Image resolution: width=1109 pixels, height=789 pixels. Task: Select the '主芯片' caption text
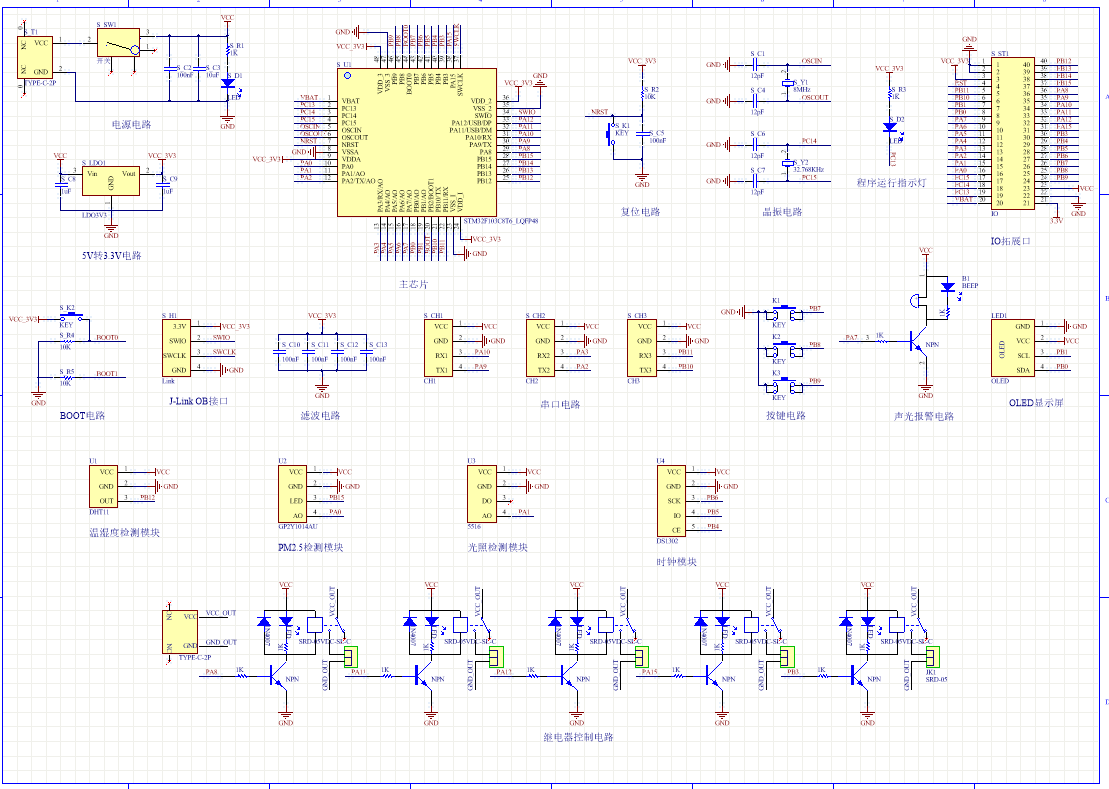click(413, 284)
